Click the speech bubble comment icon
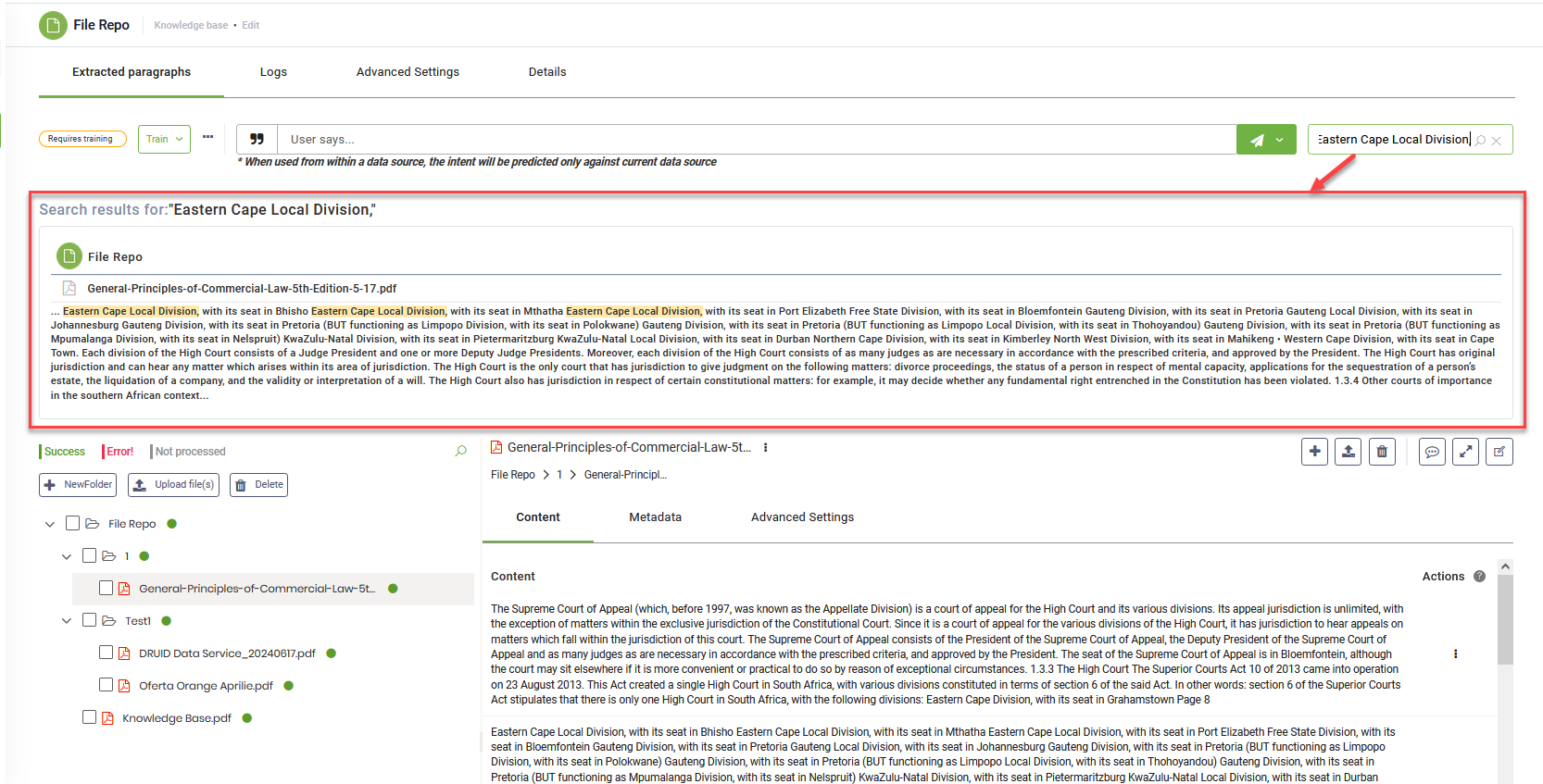 pos(1432,452)
